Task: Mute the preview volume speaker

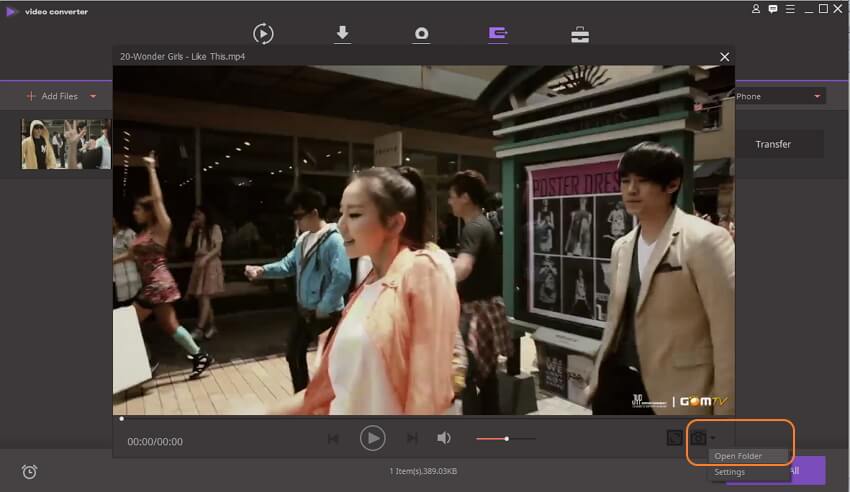Action: pyautogui.click(x=444, y=438)
